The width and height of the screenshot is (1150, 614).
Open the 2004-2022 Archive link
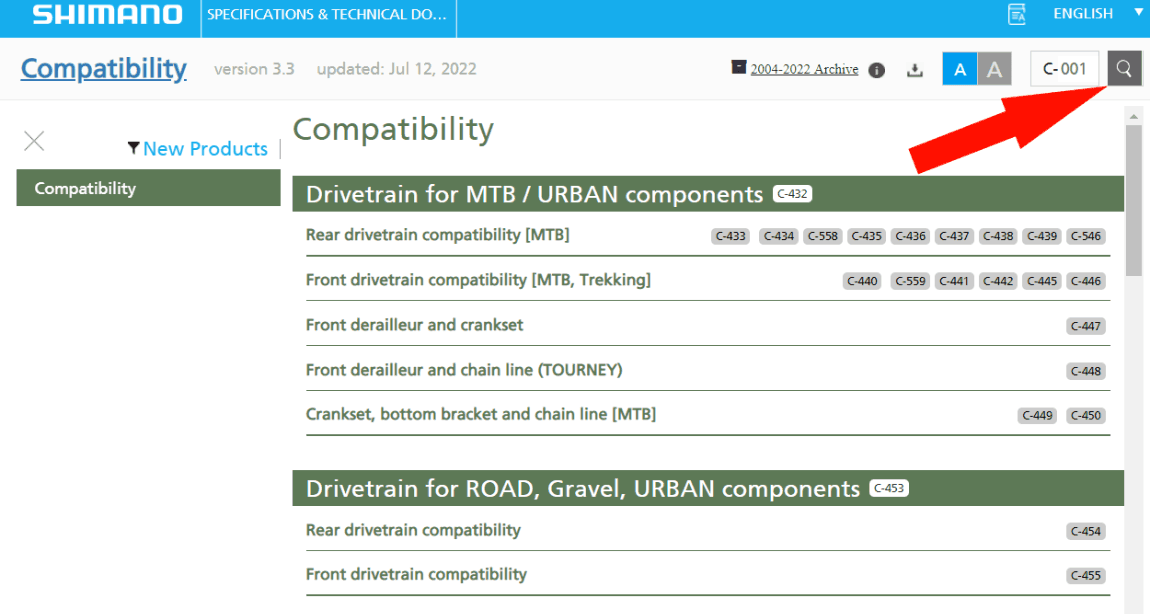pyautogui.click(x=804, y=69)
